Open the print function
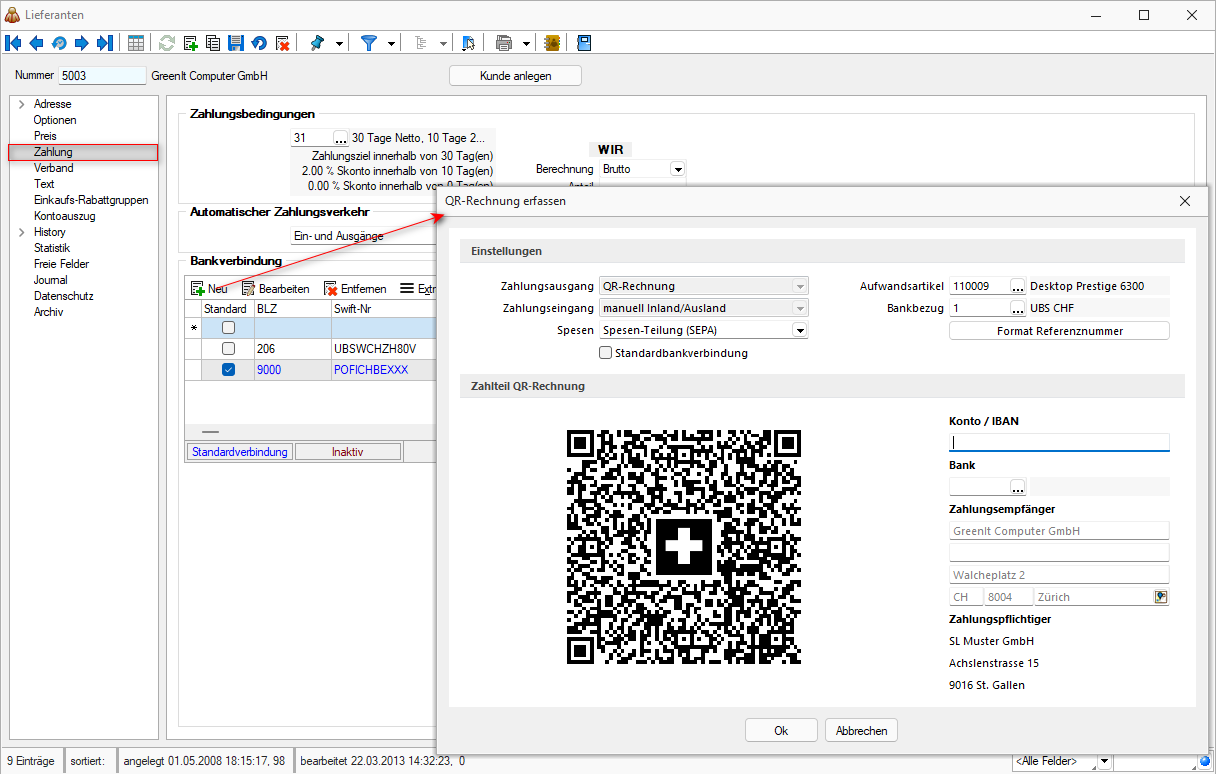Viewport: 1216px width, 774px height. pyautogui.click(x=505, y=42)
